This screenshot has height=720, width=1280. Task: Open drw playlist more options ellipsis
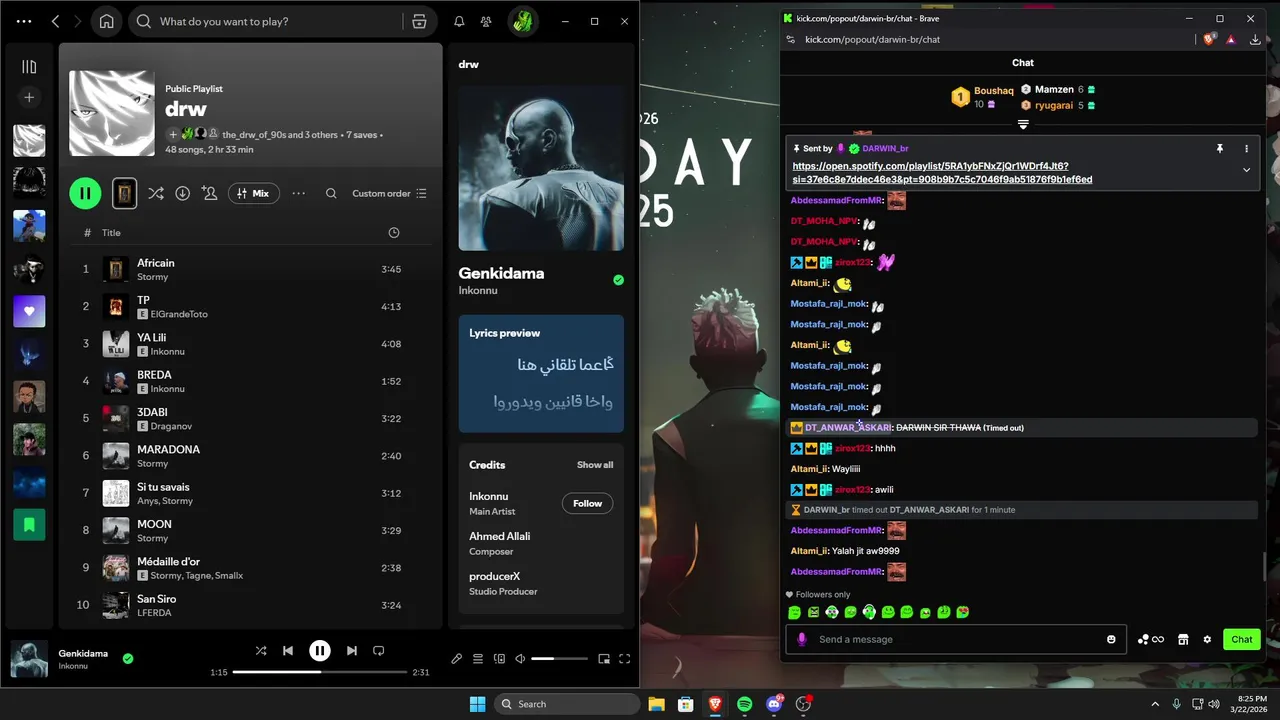(x=298, y=193)
